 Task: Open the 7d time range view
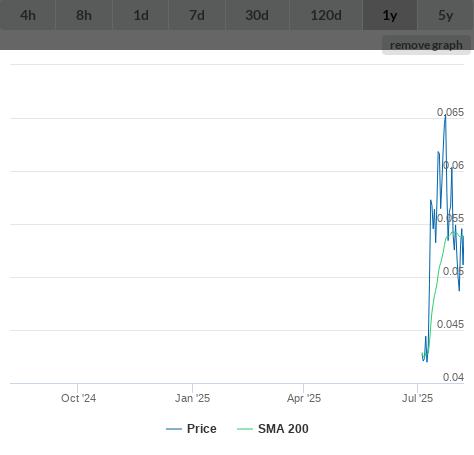click(197, 15)
